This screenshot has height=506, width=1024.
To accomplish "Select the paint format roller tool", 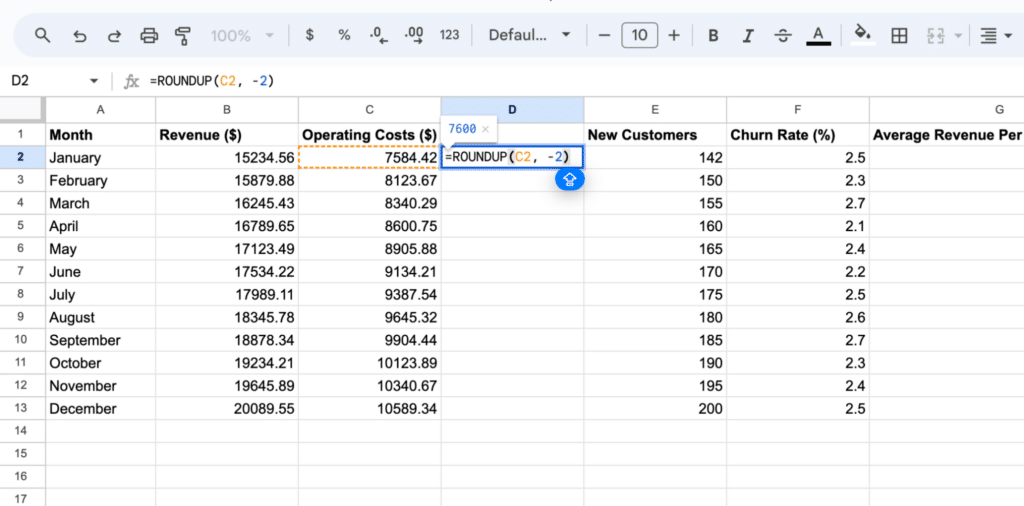I will tap(183, 35).
